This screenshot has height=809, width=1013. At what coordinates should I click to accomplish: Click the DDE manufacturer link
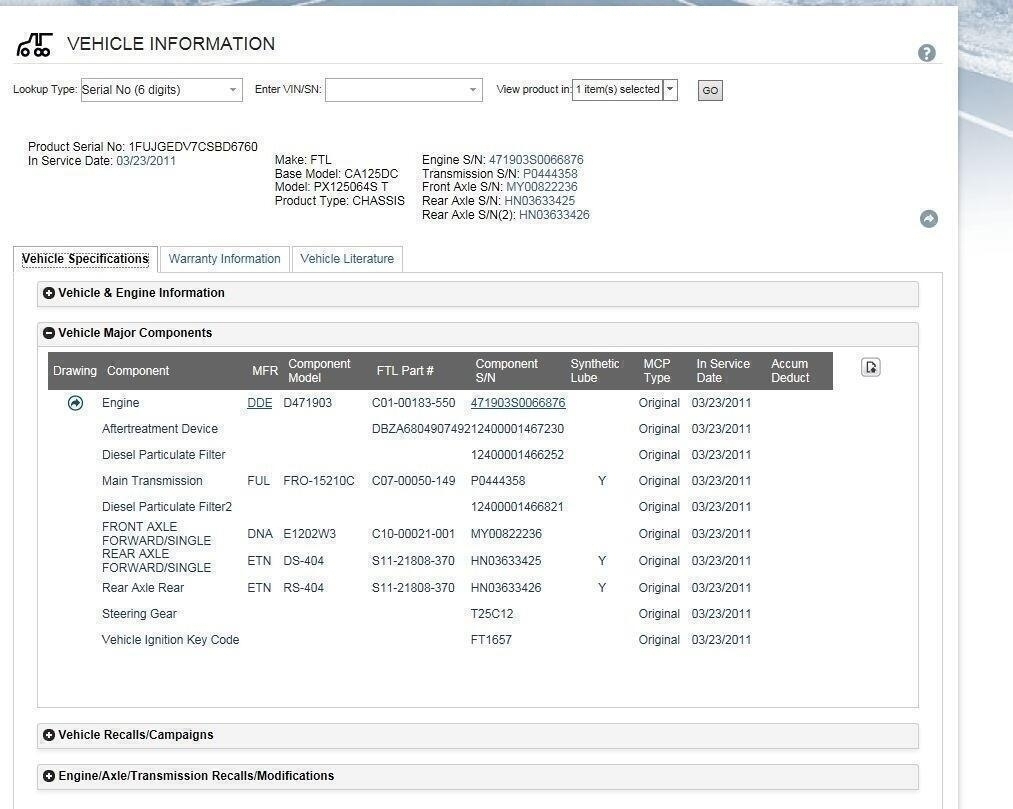pyautogui.click(x=259, y=403)
